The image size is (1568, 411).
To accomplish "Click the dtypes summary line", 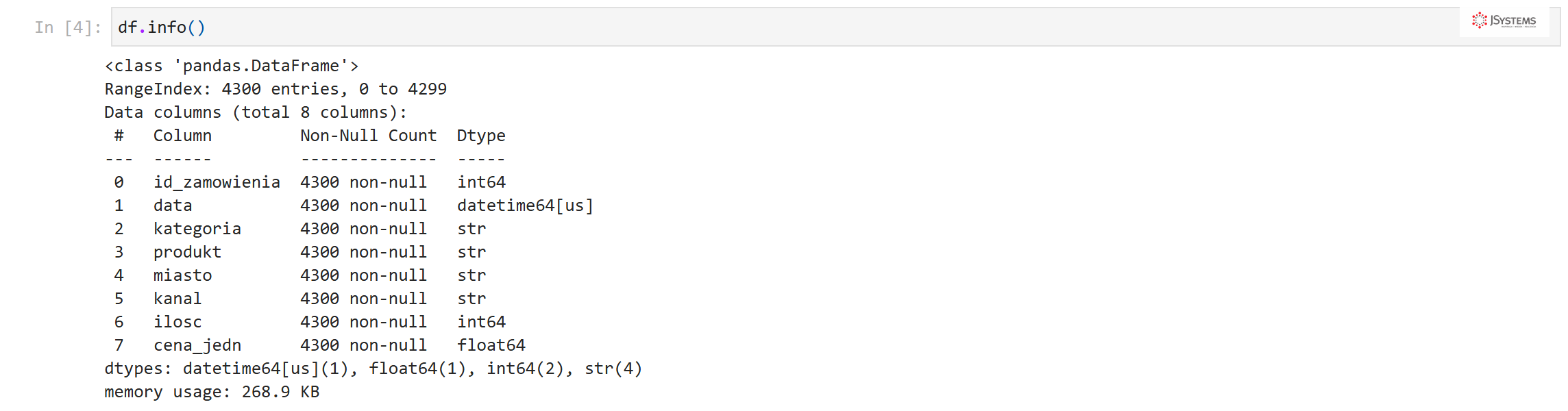I will coord(373,369).
